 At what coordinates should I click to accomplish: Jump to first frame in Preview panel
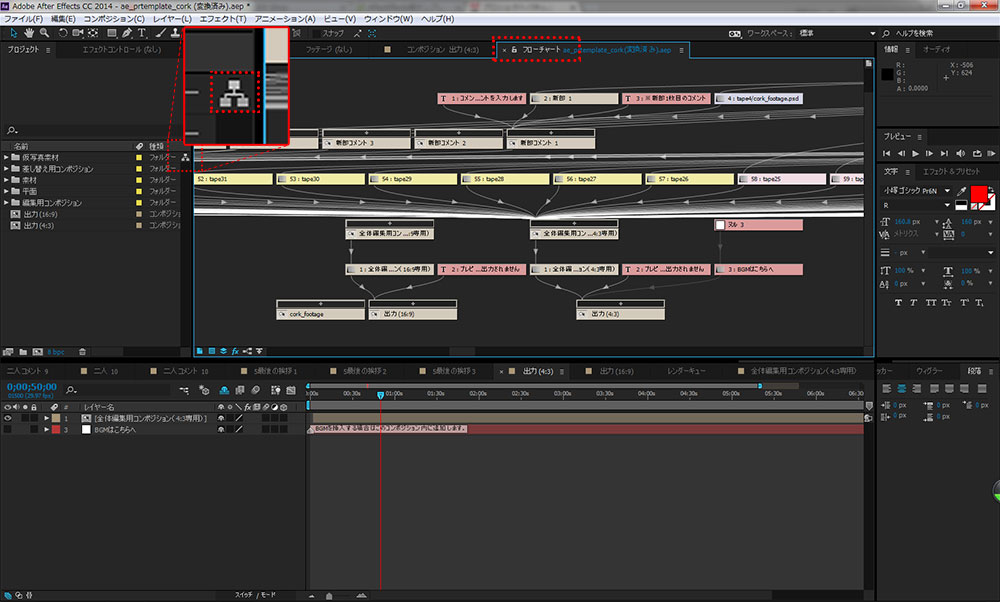pos(886,153)
